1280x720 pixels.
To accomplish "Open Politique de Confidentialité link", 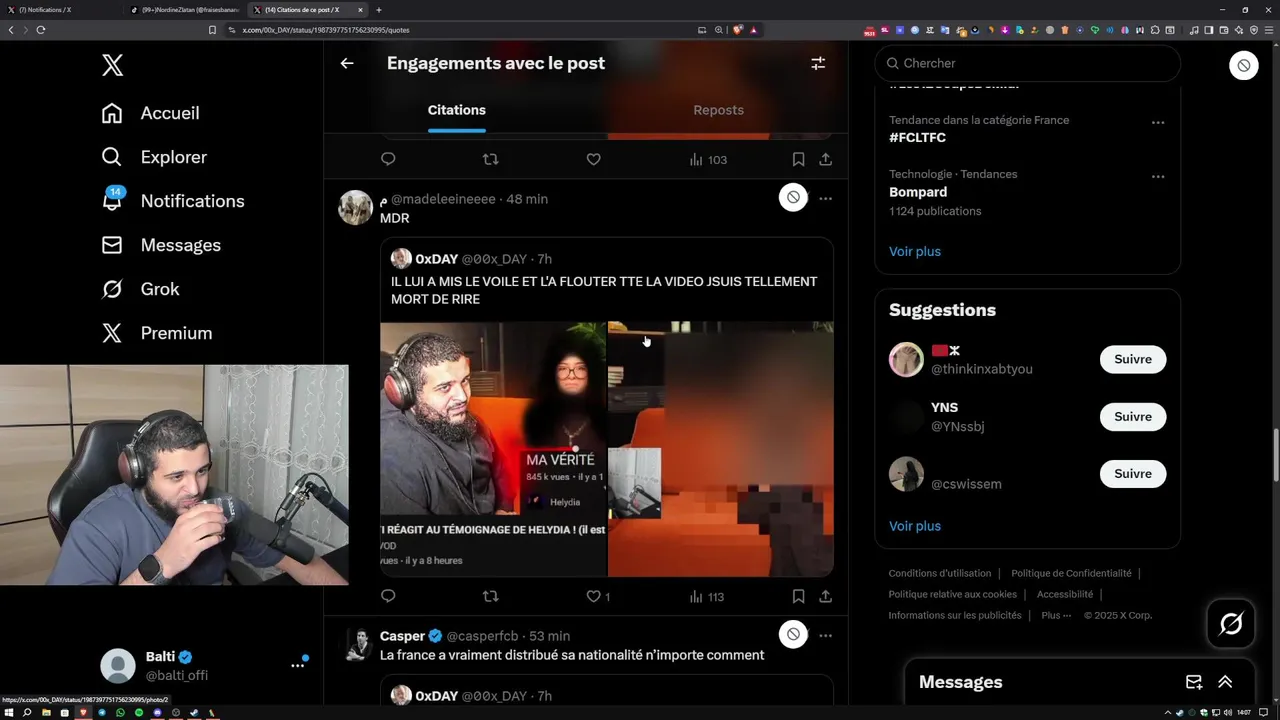I will 1071,573.
